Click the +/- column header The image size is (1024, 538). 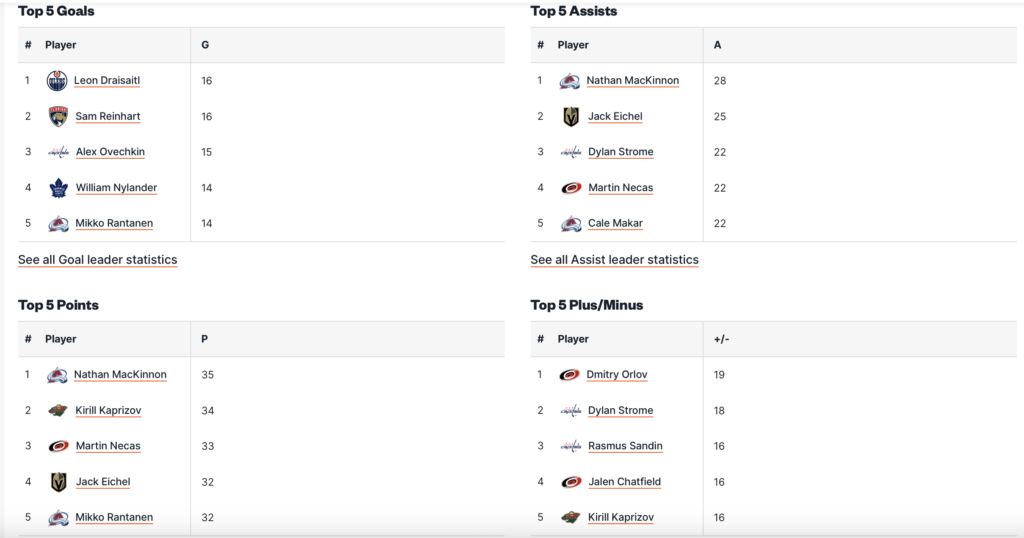pyautogui.click(x=721, y=339)
